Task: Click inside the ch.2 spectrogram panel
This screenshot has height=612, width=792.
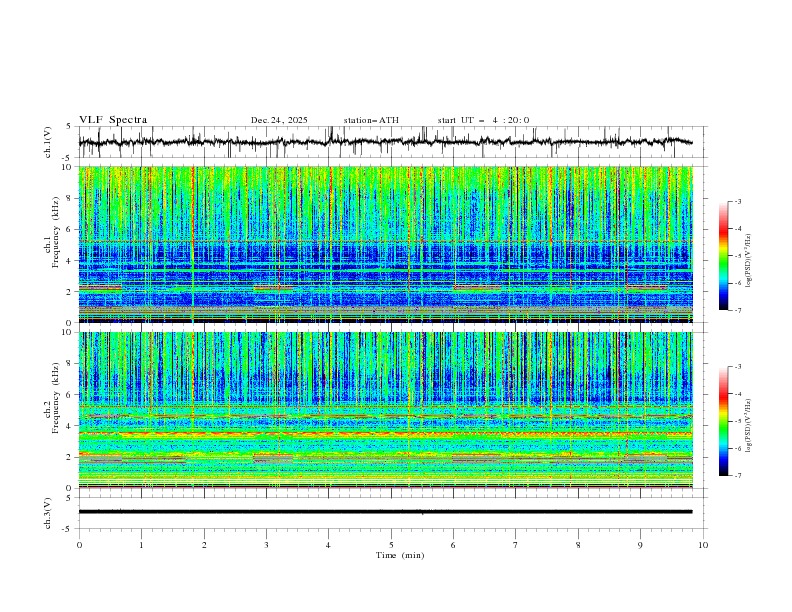Action: click(386, 410)
